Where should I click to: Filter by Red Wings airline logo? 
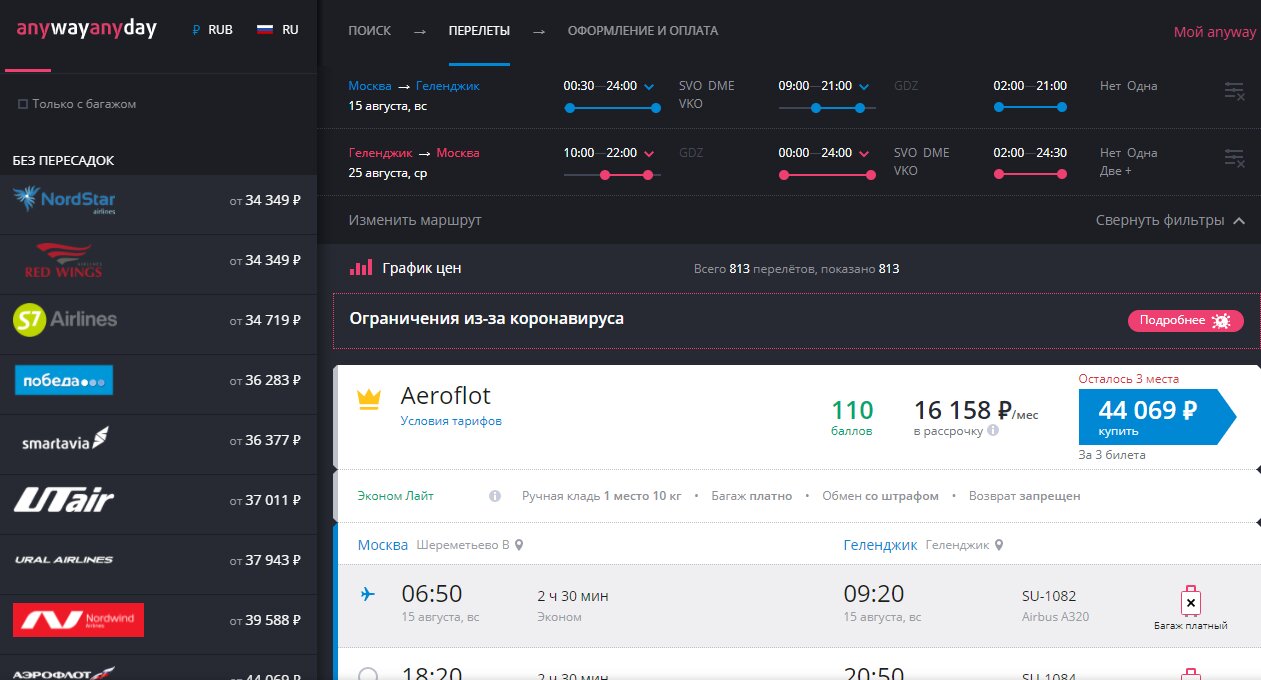tap(63, 260)
